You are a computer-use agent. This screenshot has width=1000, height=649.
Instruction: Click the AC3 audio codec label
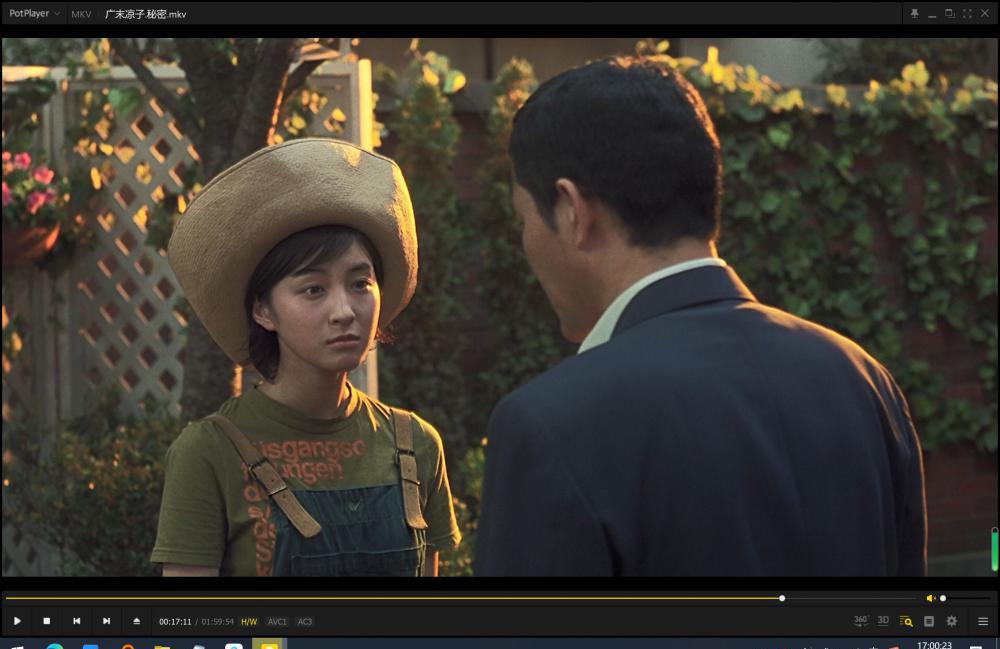coord(305,622)
